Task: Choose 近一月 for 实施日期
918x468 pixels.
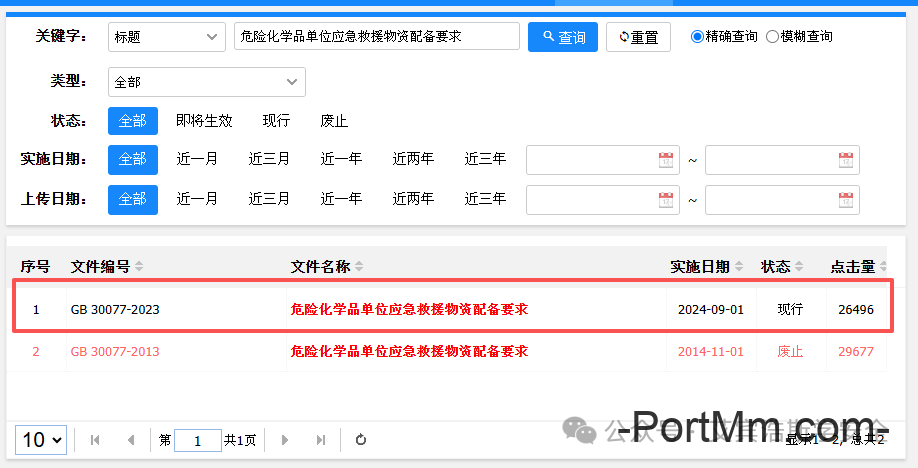Action: [x=197, y=159]
